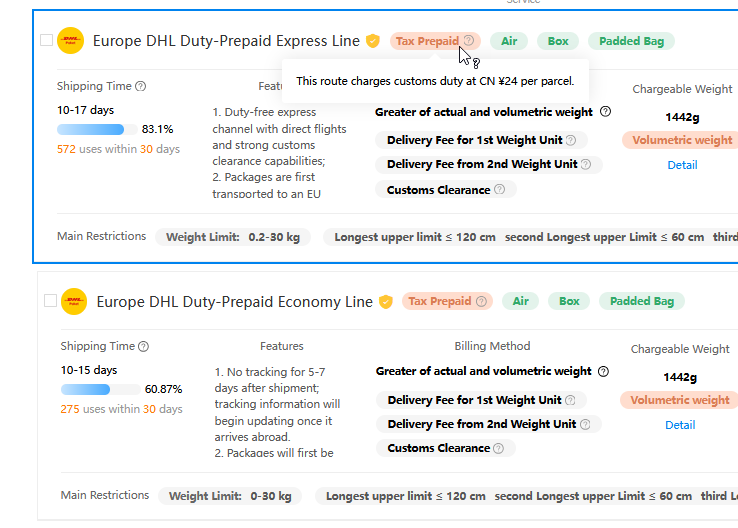The width and height of the screenshot is (738, 528).
Task: Click the DHL logo of Express Line
Action: point(71,40)
